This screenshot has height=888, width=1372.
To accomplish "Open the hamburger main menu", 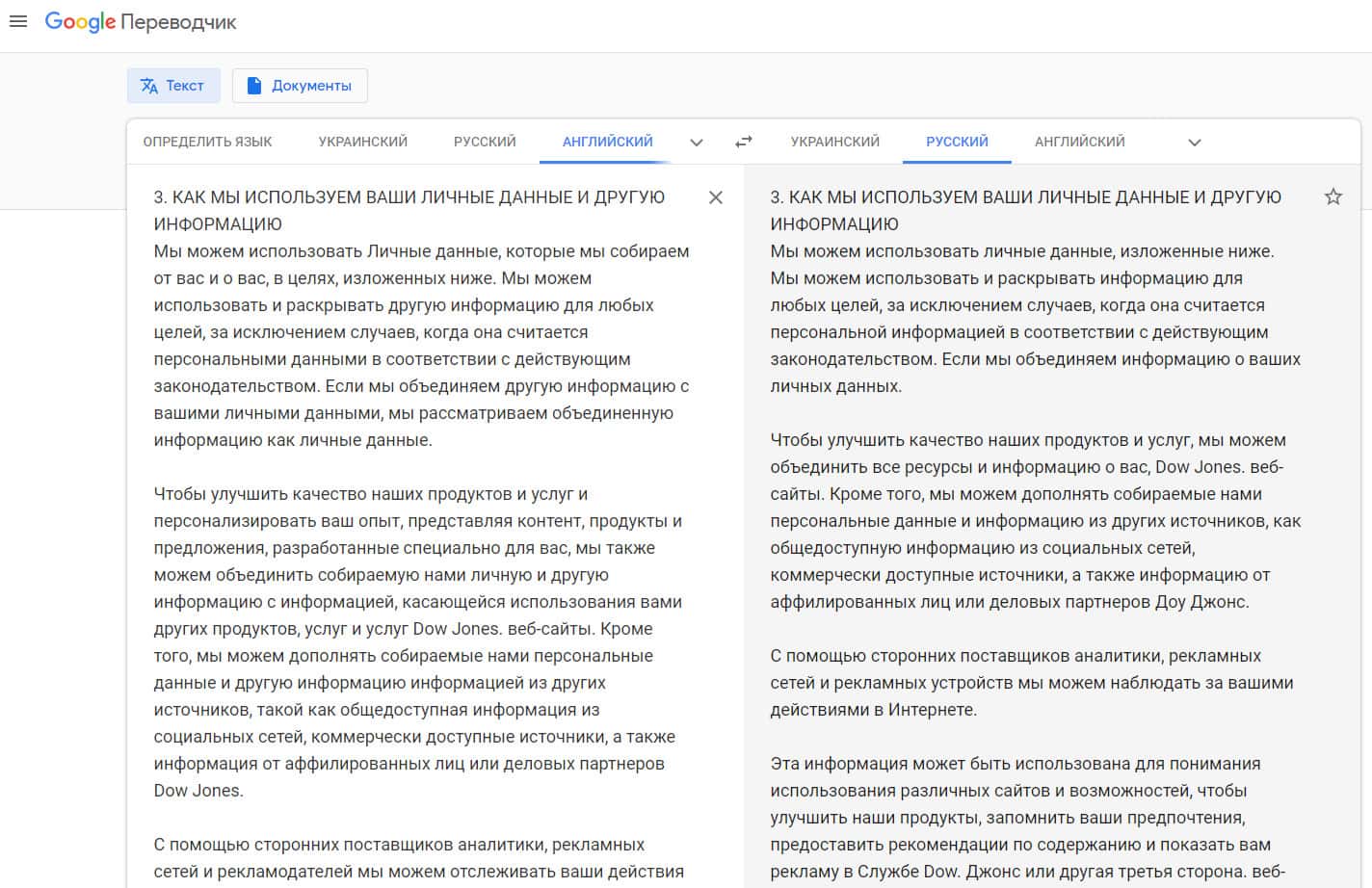I will pos(17,21).
